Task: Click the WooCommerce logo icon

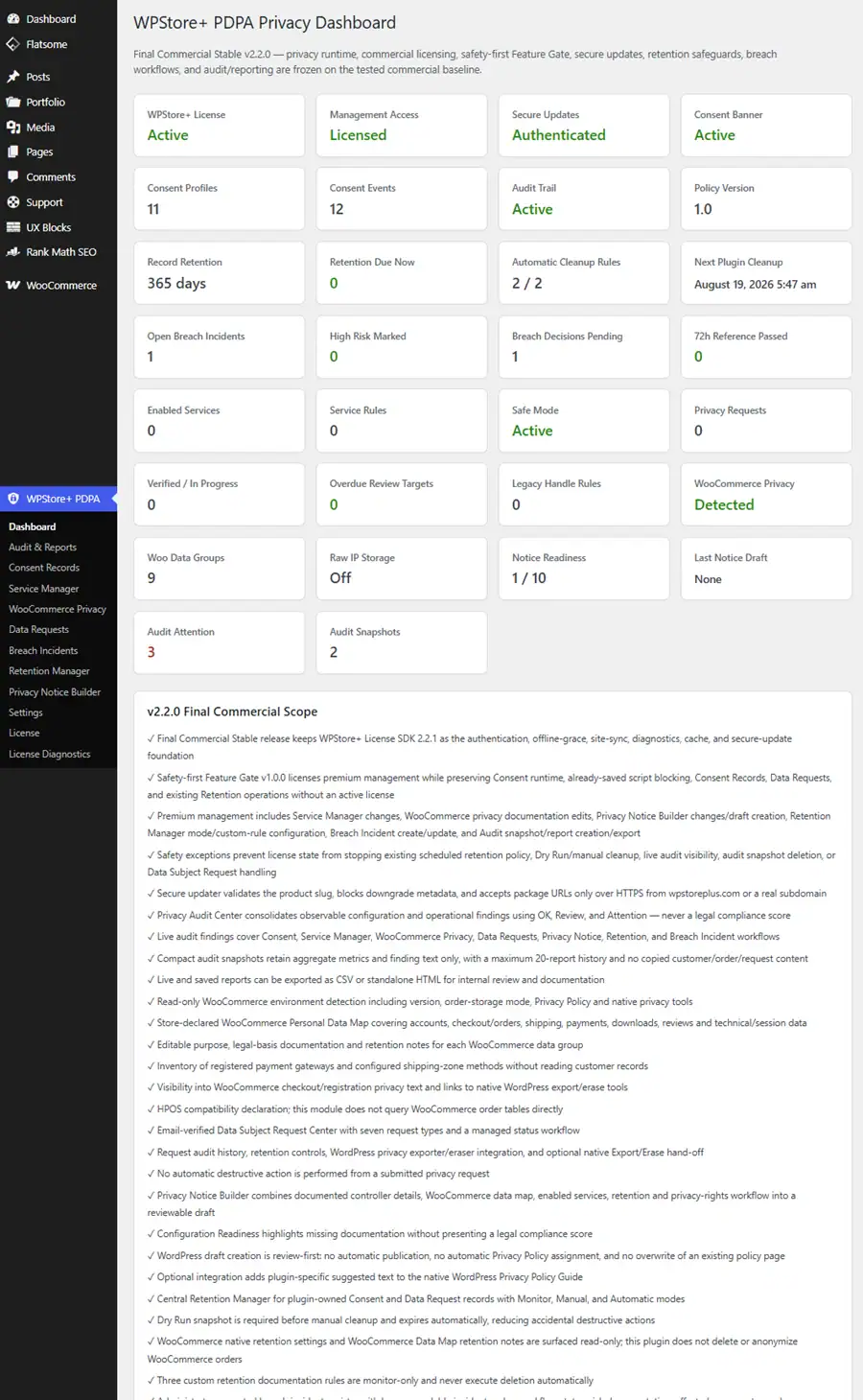Action: 13,285
